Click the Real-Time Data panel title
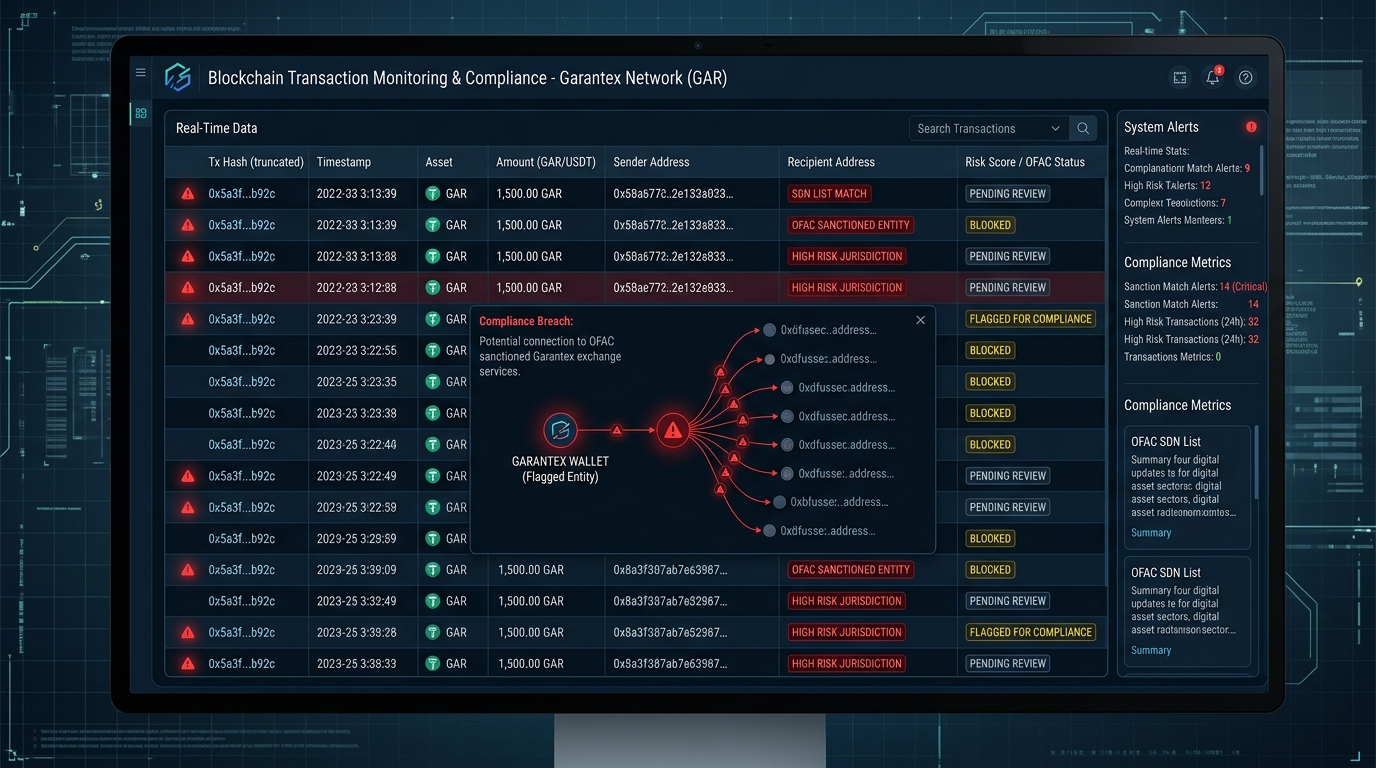This screenshot has height=768, width=1376. click(x=217, y=128)
